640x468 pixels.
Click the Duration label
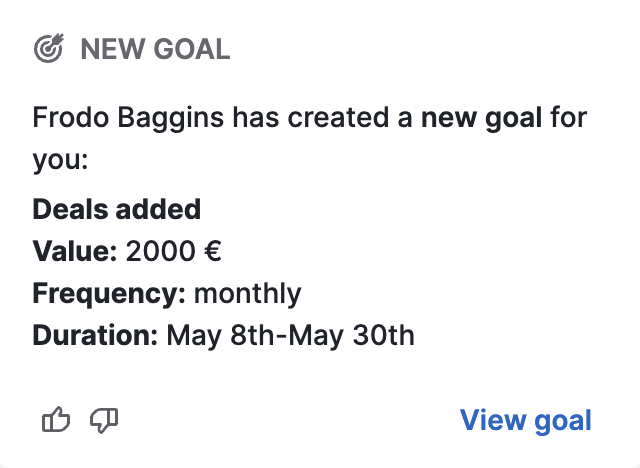pos(95,335)
